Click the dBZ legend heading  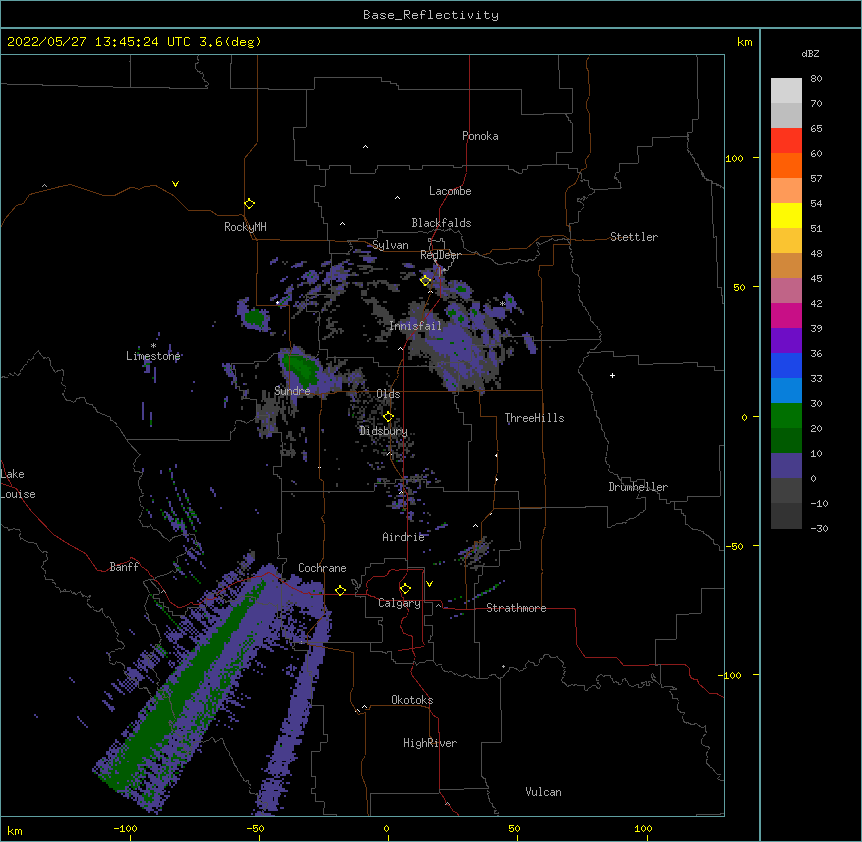tap(810, 53)
